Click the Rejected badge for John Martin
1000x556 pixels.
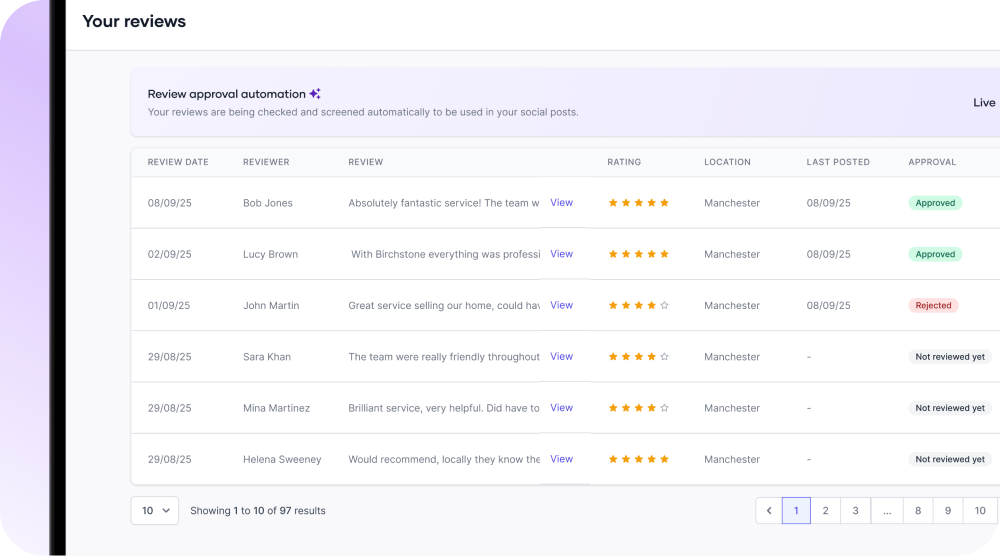[933, 306]
